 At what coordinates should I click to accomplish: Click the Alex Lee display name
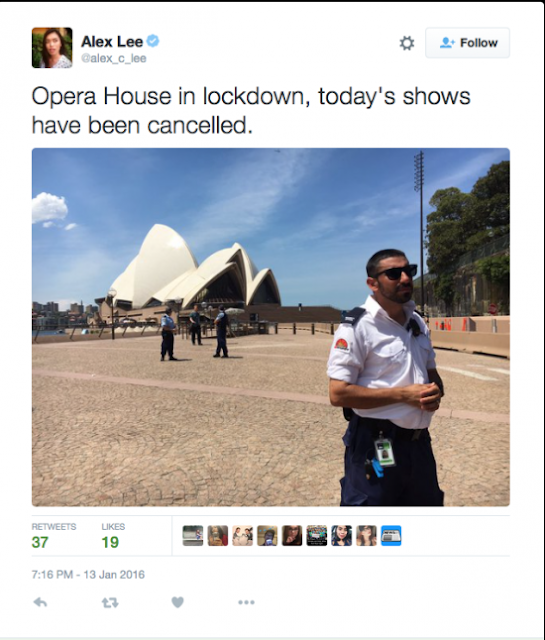pos(112,41)
